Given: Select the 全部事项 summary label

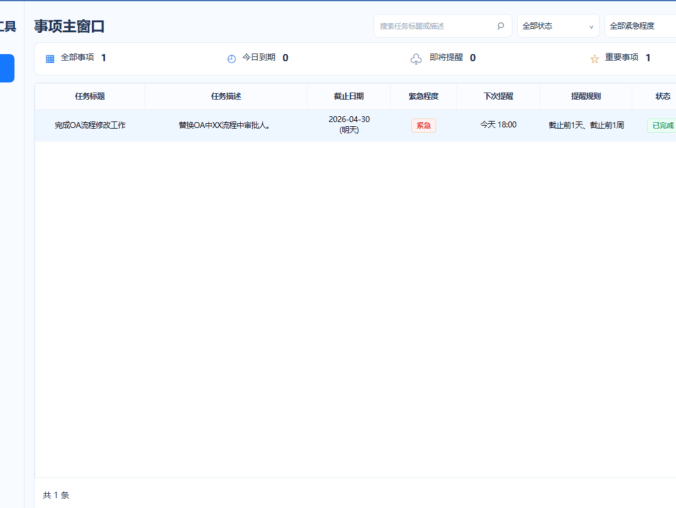Looking at the screenshot, I should pos(77,57).
